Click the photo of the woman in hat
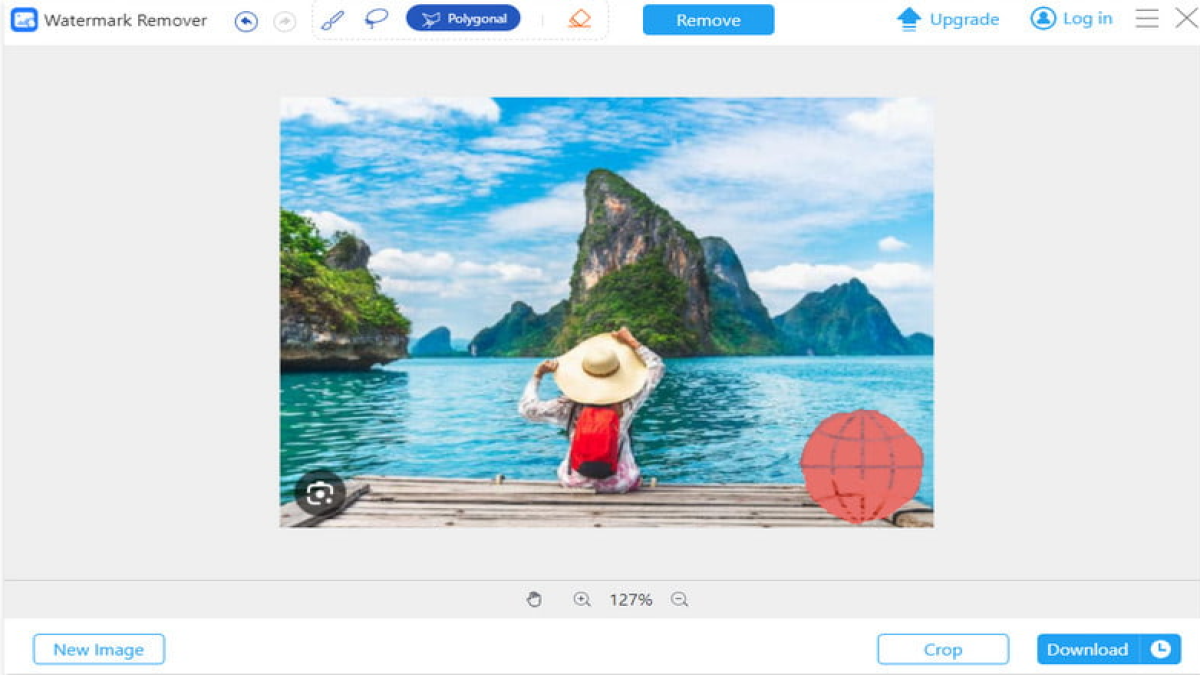The width and height of the screenshot is (1200, 675). click(606, 312)
